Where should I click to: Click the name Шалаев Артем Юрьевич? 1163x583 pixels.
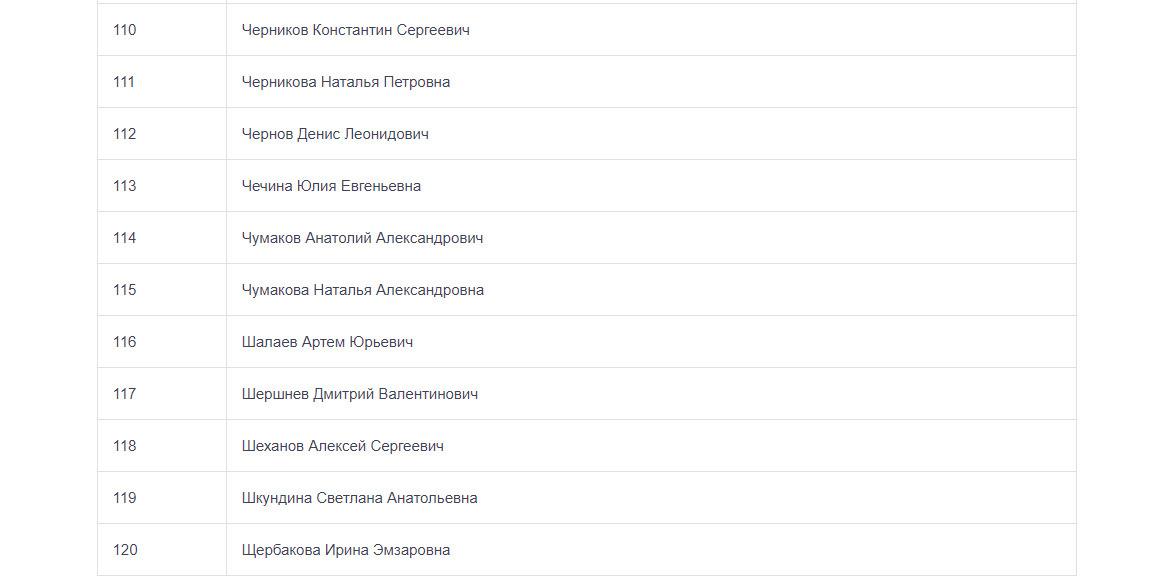coord(327,342)
